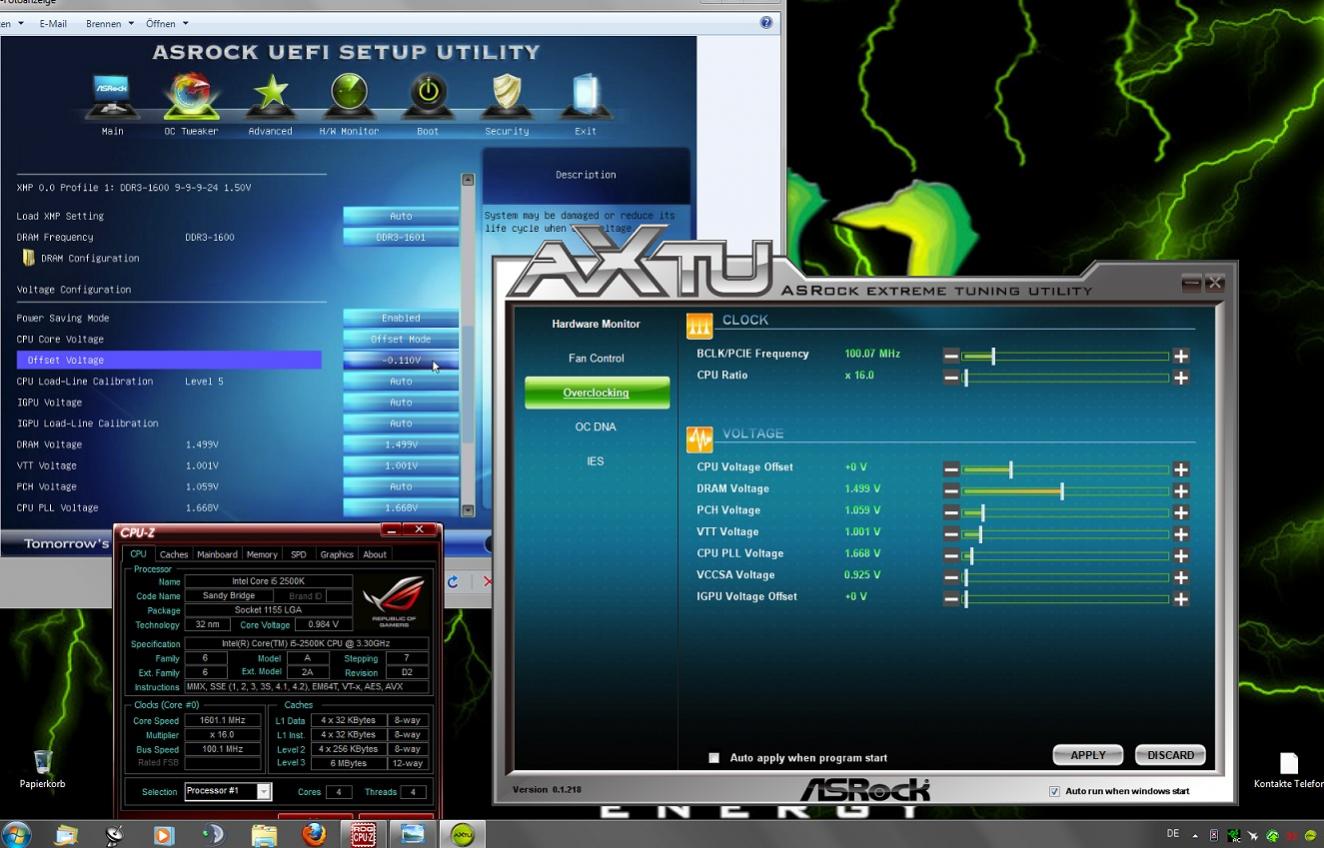Decrease IGPU Voltage Offset with minus button

click(951, 599)
